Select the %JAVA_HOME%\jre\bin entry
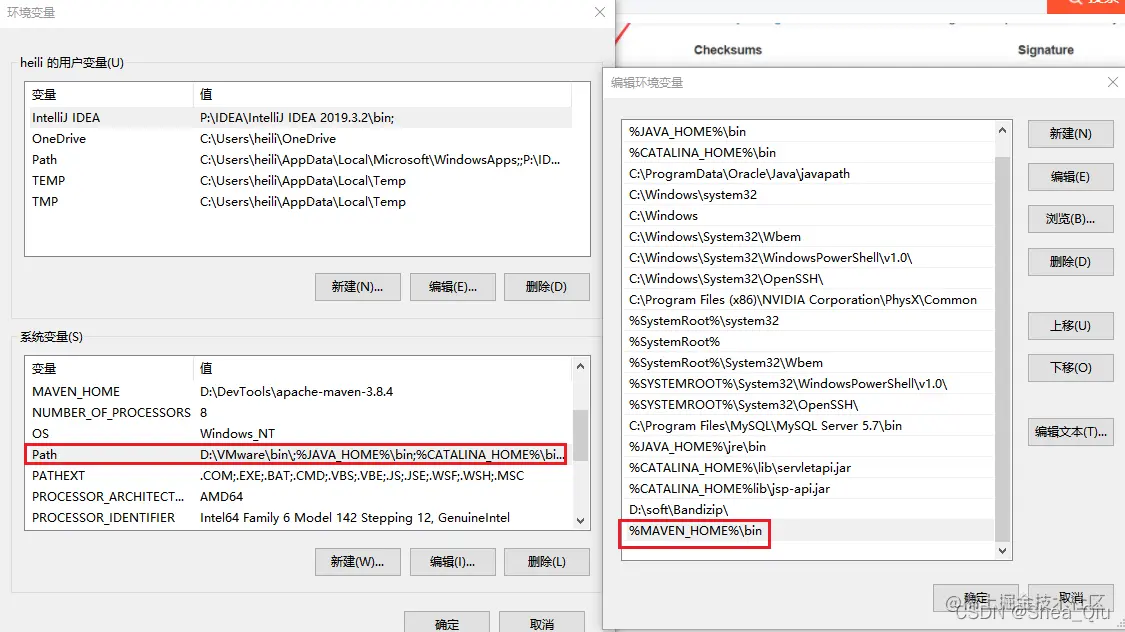The height and width of the screenshot is (632, 1125). click(x=807, y=446)
